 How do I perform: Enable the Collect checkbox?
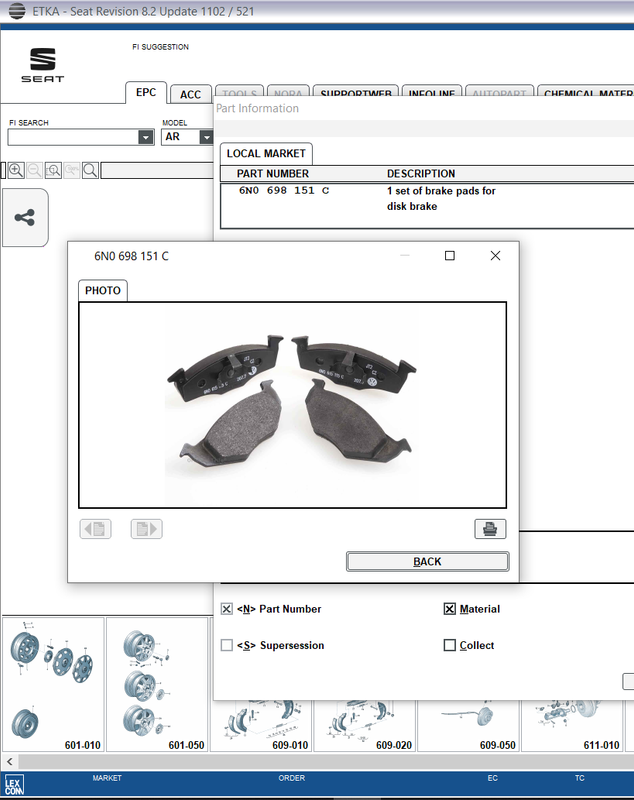[449, 645]
